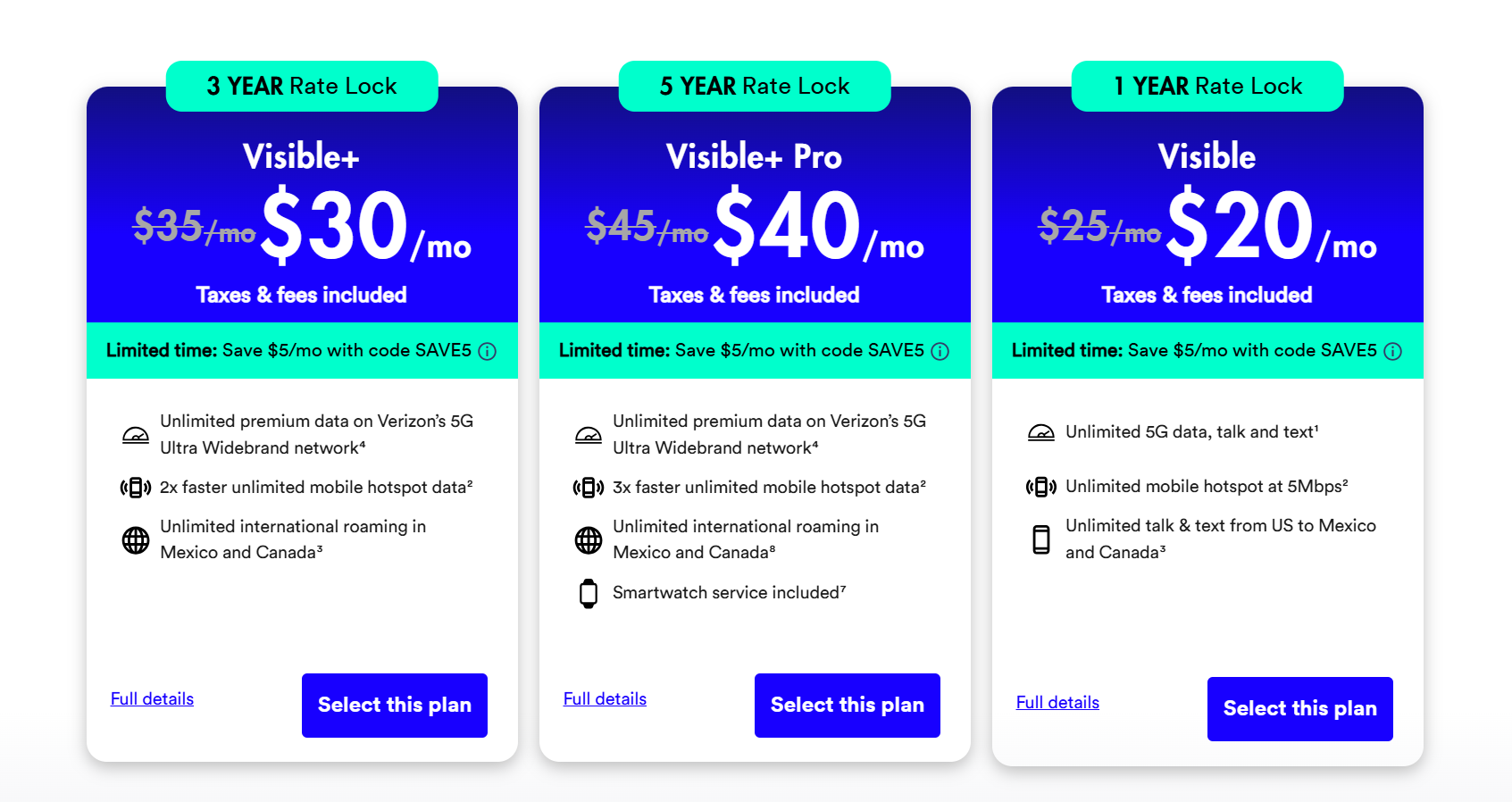Click the speedometer icon in Visible+ card

[x=136, y=435]
